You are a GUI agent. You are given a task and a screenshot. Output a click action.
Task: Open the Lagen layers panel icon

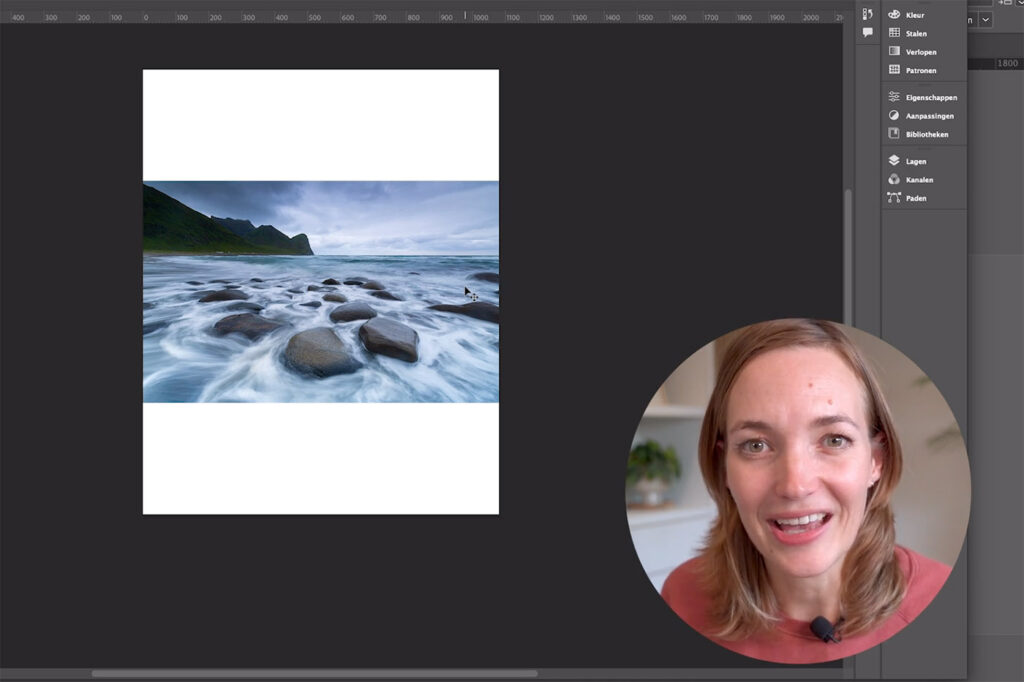[x=894, y=161]
